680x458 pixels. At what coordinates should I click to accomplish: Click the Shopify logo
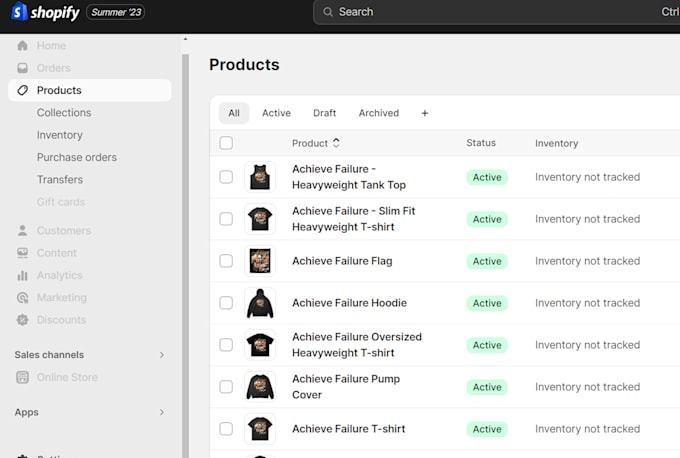coord(45,12)
